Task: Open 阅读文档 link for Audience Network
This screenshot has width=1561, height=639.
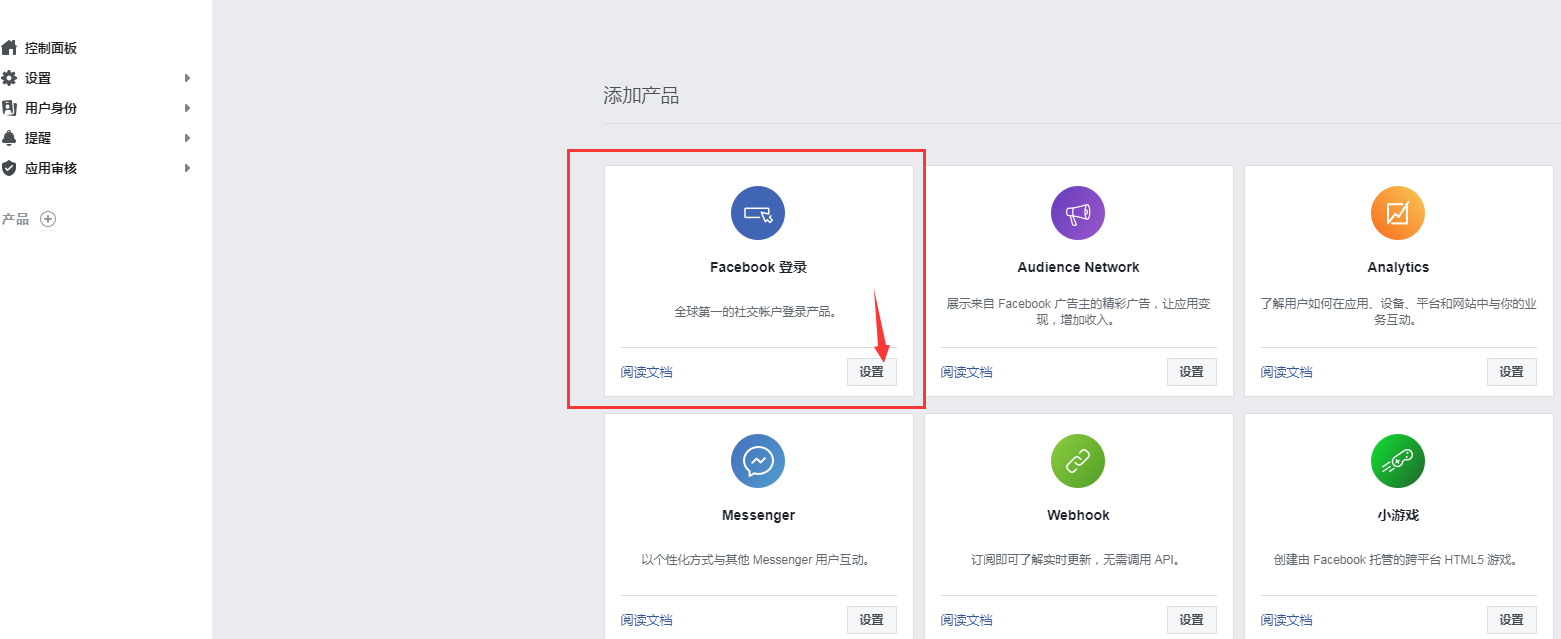Action: pyautogui.click(x=967, y=372)
